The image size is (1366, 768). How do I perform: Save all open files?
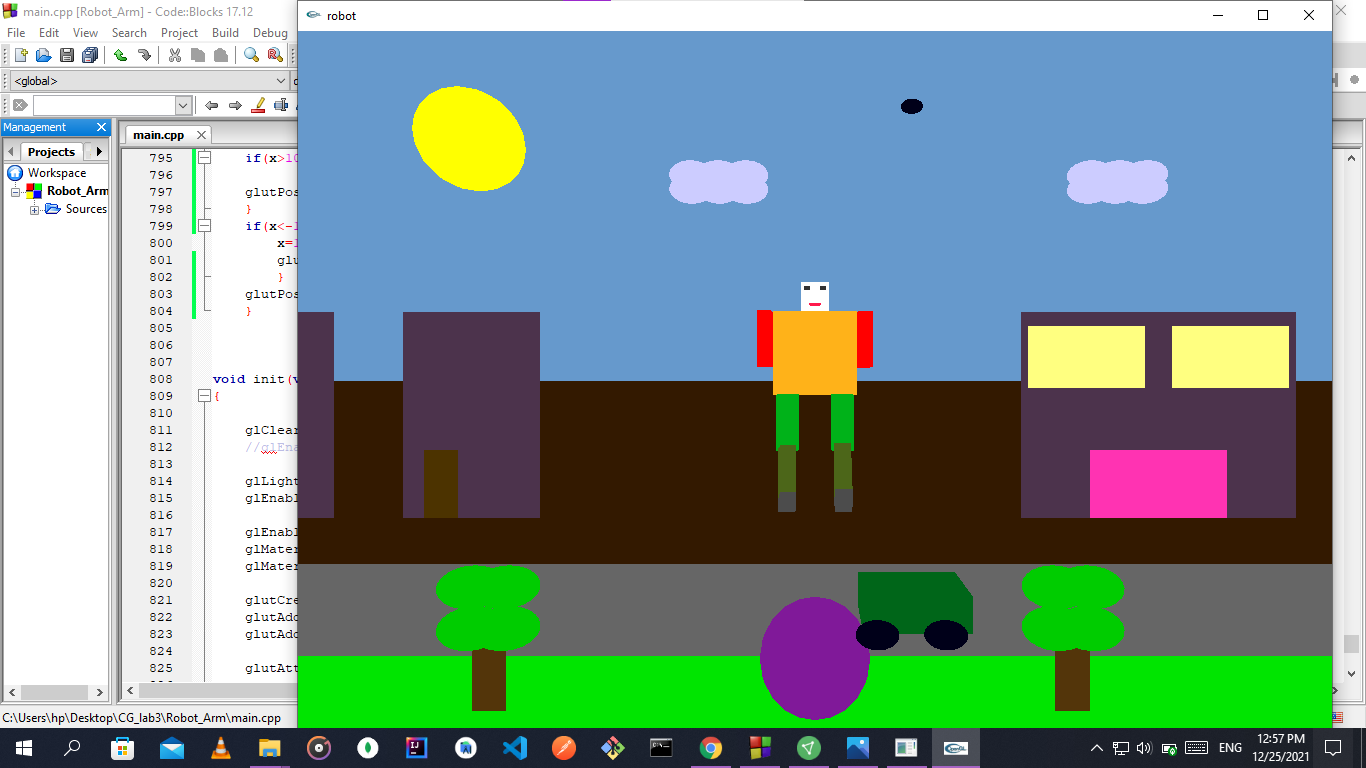(90, 56)
